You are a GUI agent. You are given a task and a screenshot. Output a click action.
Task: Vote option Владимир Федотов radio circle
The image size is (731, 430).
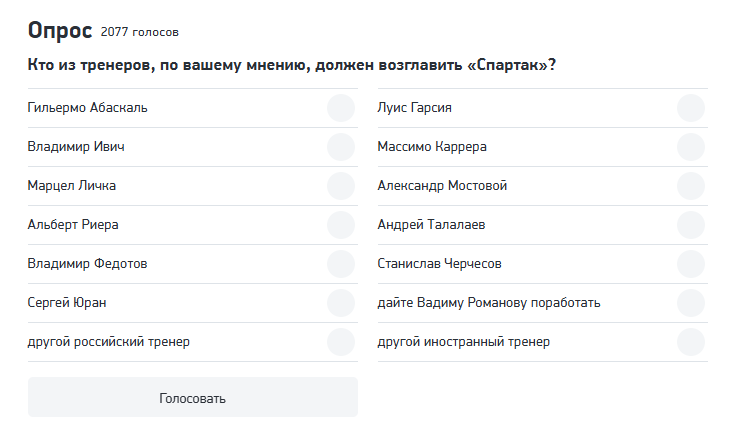[x=341, y=264]
